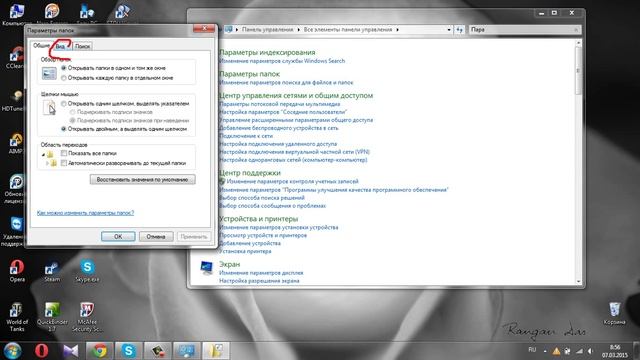Open Центр управления сетями и общим доступом
The width and height of the screenshot is (640, 360).
click(x=296, y=95)
